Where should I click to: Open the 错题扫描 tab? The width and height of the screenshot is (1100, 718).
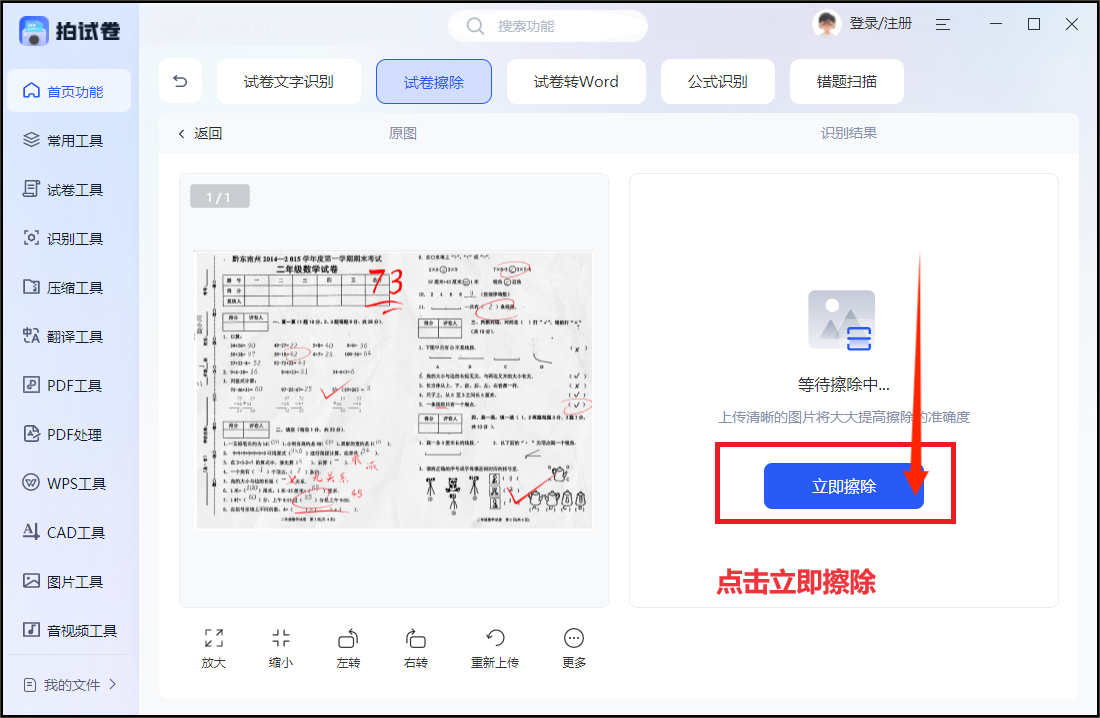point(847,81)
